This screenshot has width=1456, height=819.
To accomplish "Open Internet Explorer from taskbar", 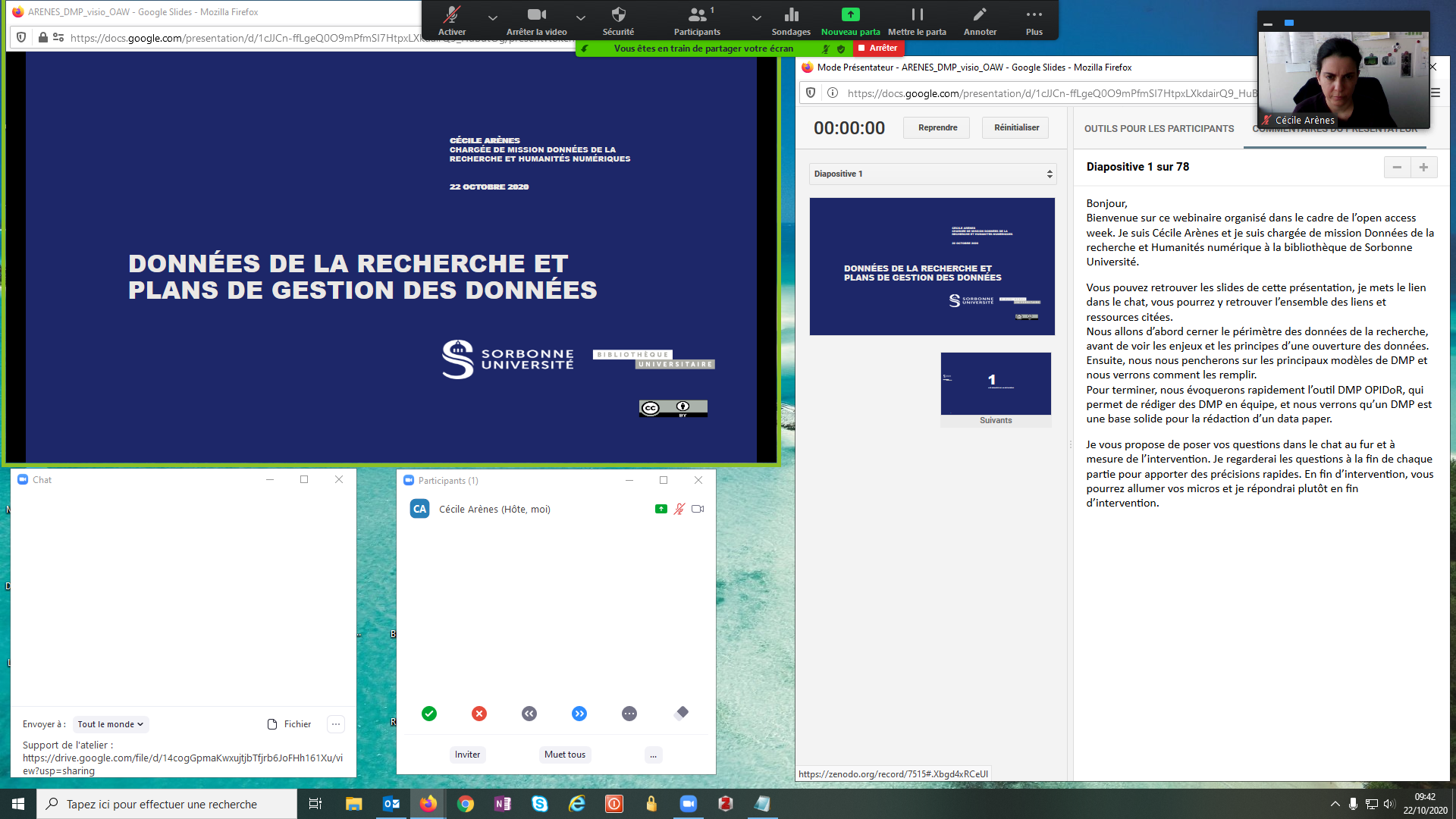I will 577,804.
